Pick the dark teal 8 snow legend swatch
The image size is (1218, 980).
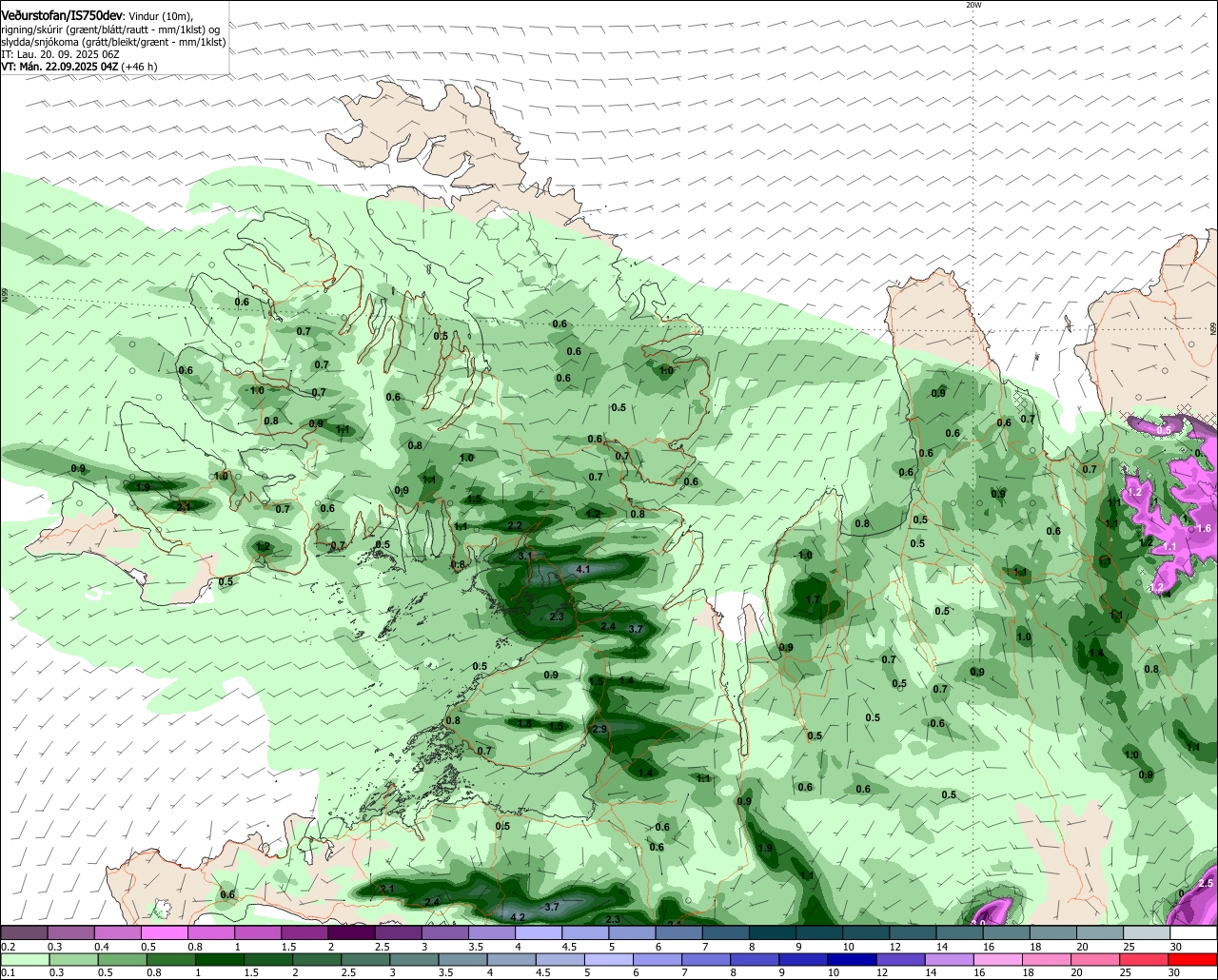point(773,932)
